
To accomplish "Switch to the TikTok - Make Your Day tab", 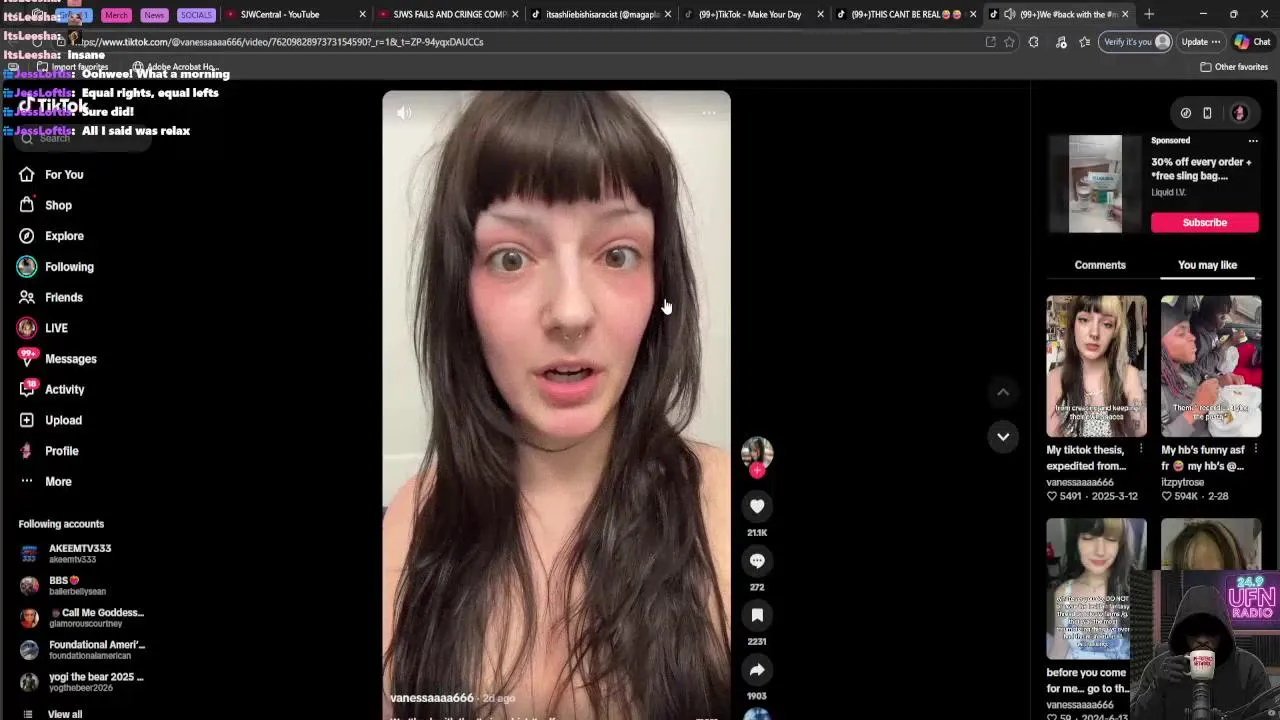I will coord(753,14).
